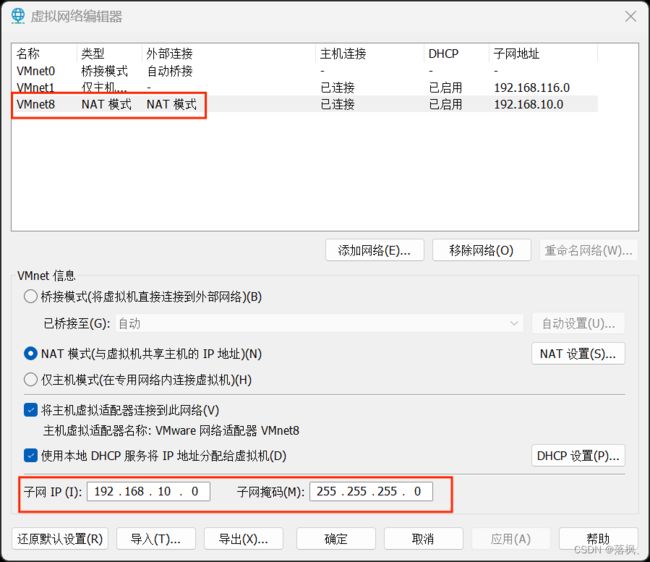This screenshot has height=562, width=650.
Task: Select the VMnet8 NAT mode row
Action: click(x=108, y=104)
